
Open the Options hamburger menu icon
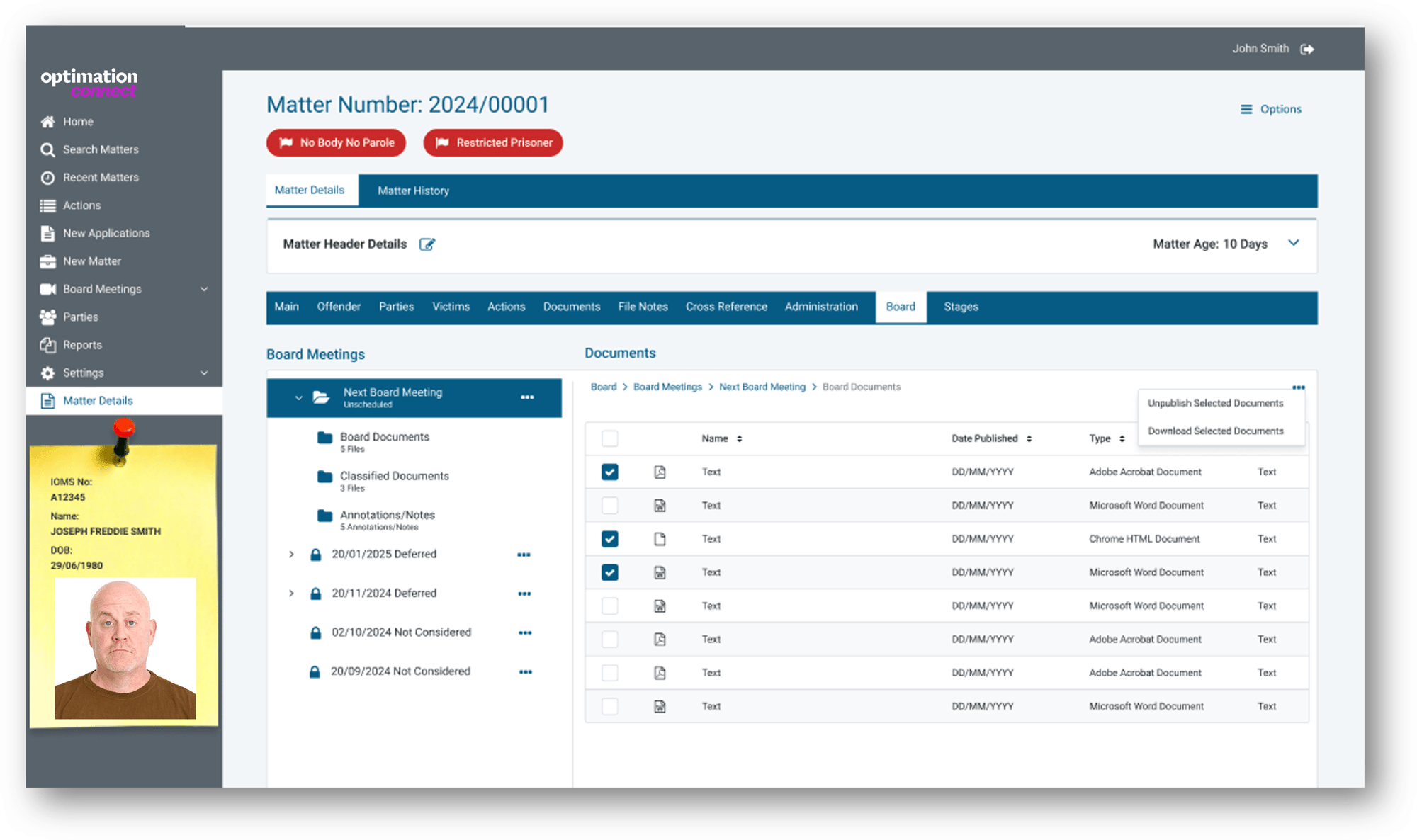point(1246,109)
